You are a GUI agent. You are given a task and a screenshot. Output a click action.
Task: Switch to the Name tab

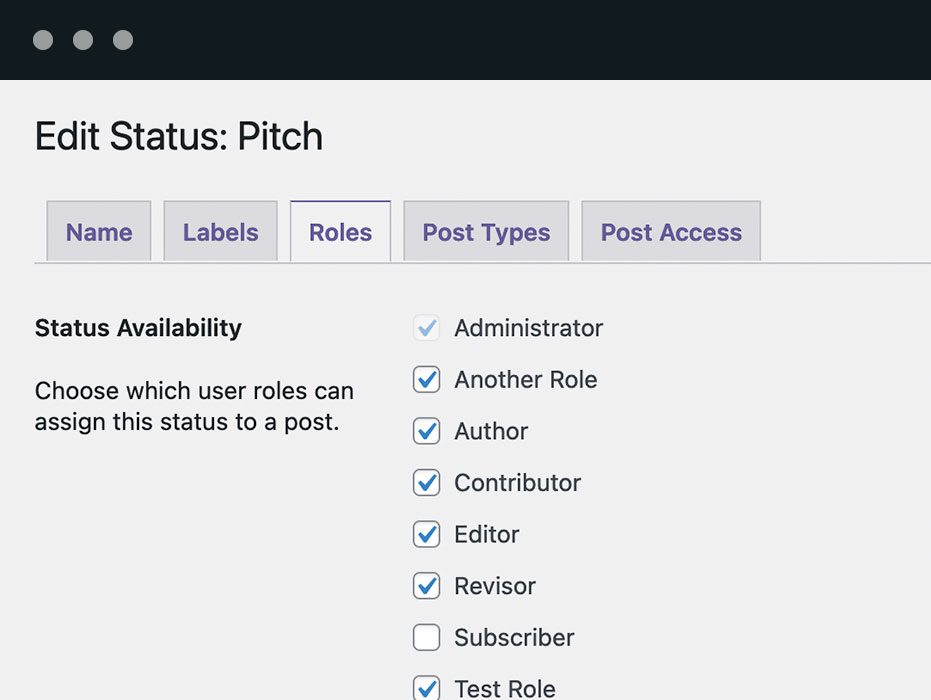pos(99,232)
